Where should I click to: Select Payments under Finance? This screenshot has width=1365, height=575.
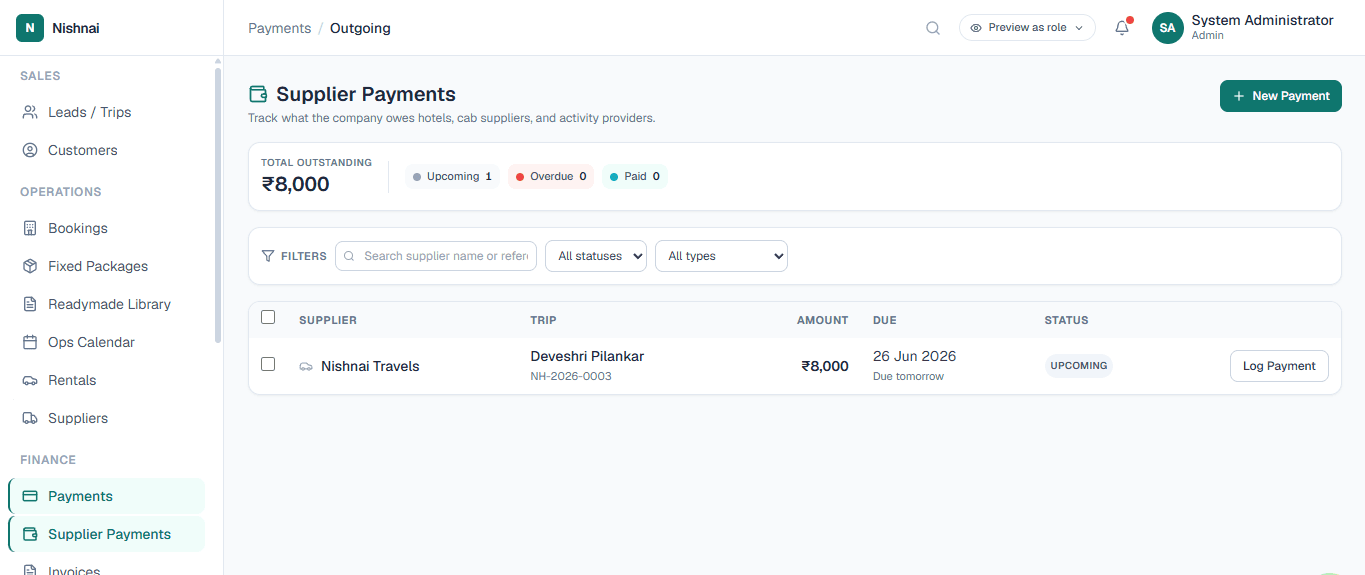pyautogui.click(x=106, y=496)
